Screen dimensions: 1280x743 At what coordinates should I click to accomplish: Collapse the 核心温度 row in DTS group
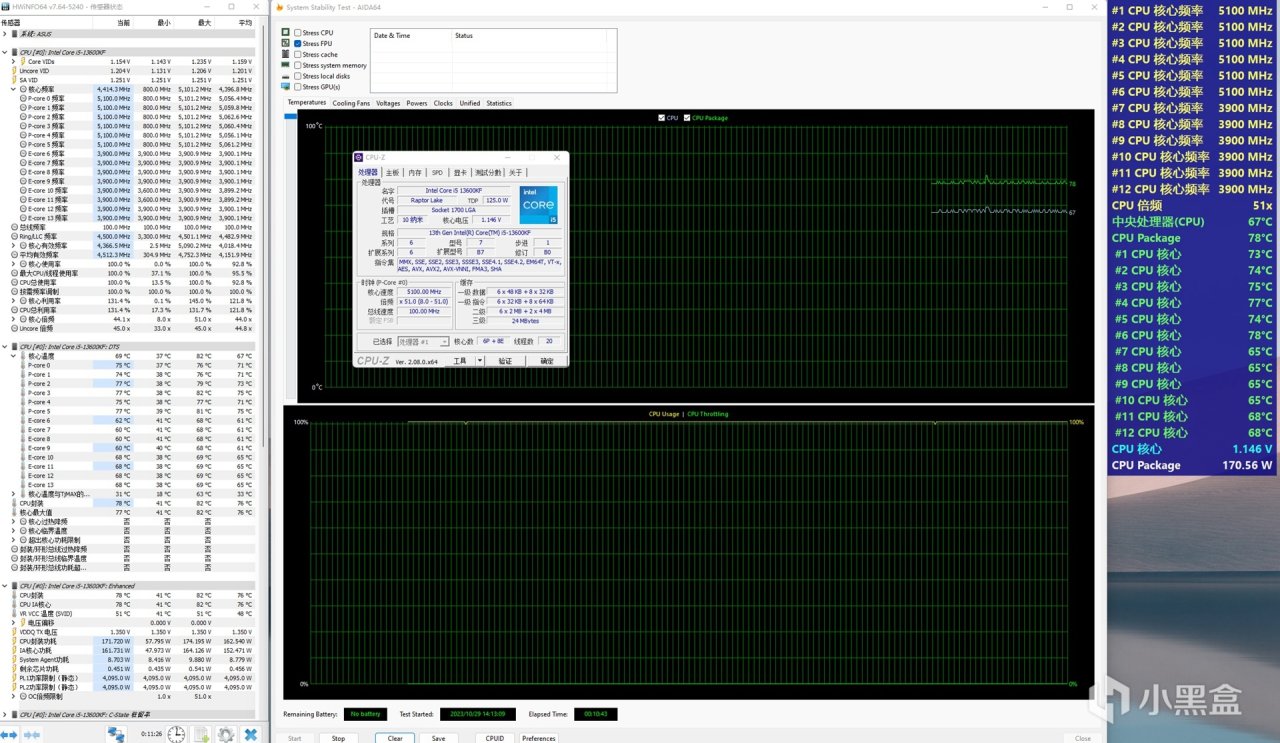(14, 356)
